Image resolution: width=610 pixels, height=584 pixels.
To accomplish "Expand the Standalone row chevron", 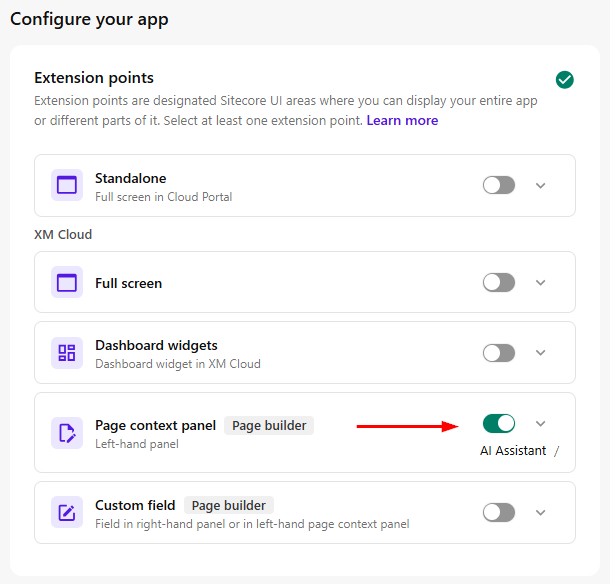I will click(541, 185).
